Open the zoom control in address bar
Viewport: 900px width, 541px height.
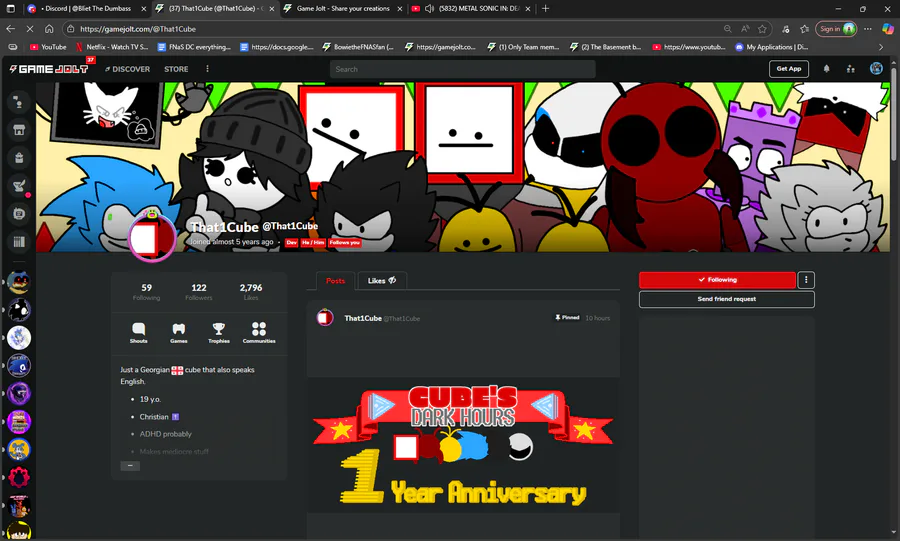[727, 29]
